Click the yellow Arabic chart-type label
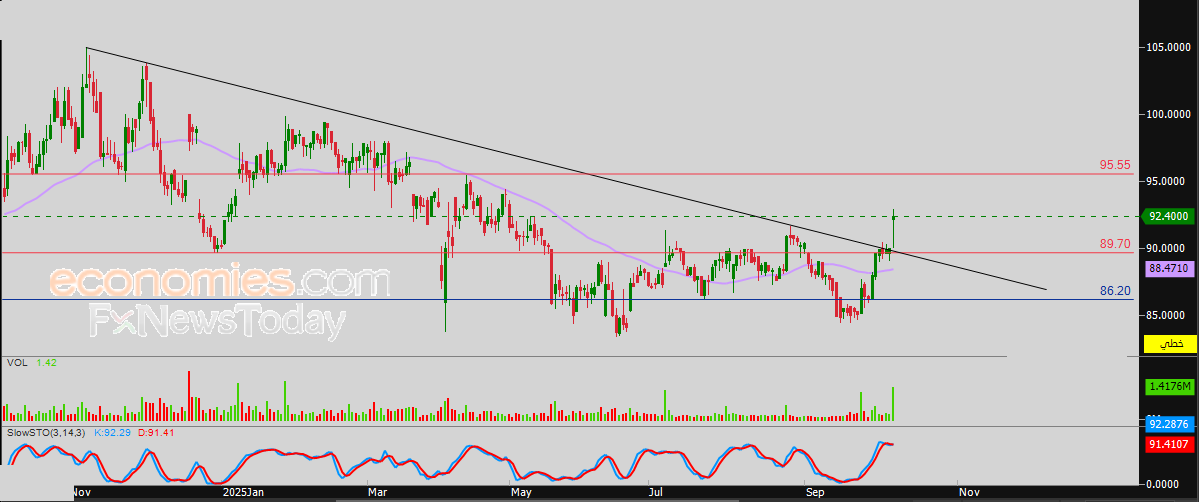 (1169, 344)
